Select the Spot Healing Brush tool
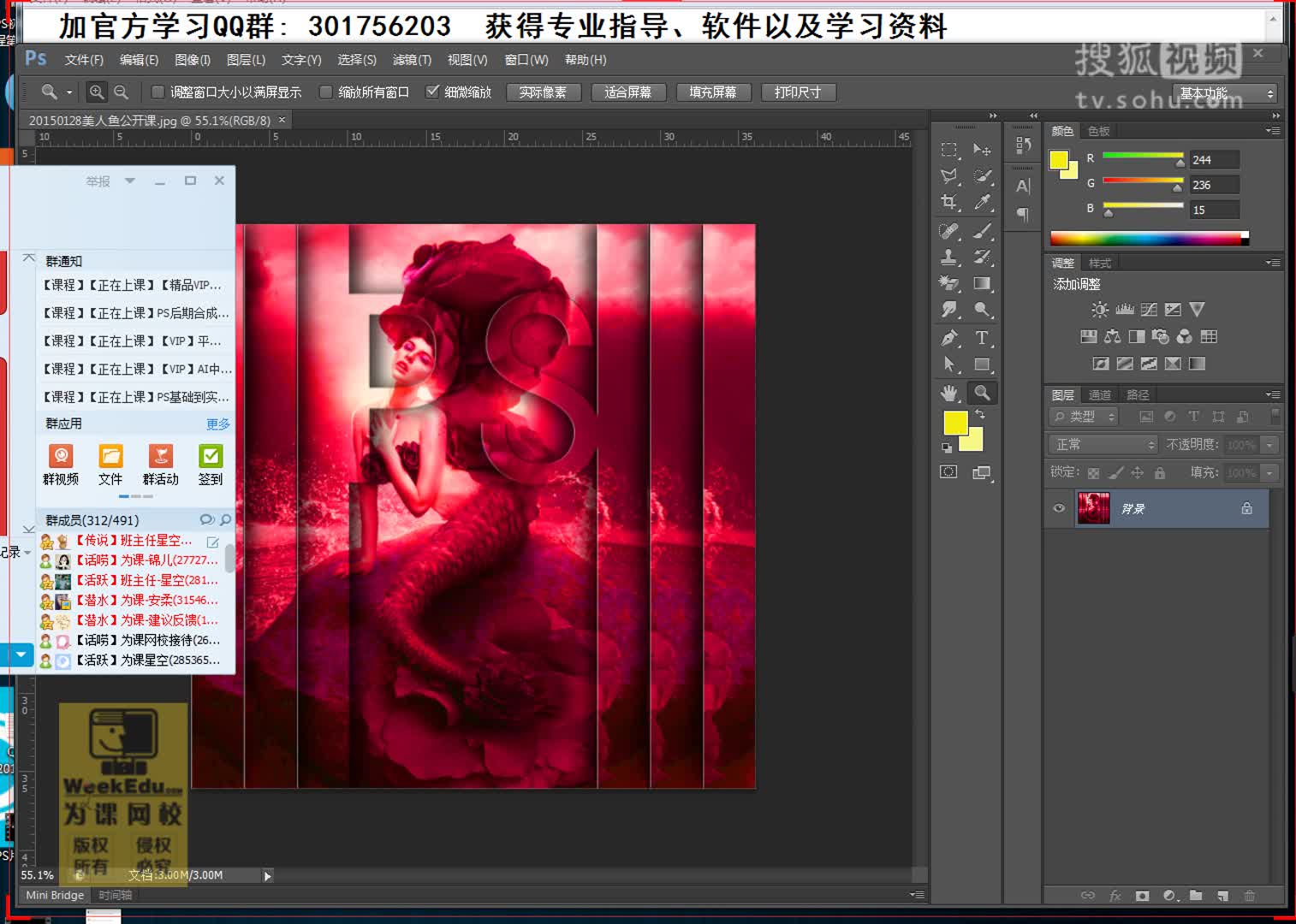This screenshot has width=1296, height=924. point(948,231)
